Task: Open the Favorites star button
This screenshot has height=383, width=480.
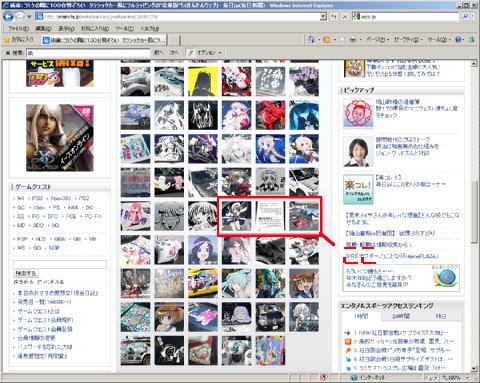Action: (x=19, y=39)
